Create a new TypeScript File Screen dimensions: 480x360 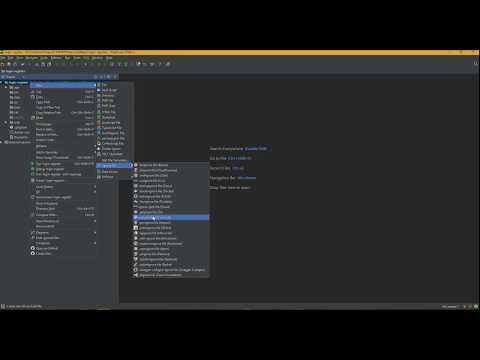(x=115, y=128)
